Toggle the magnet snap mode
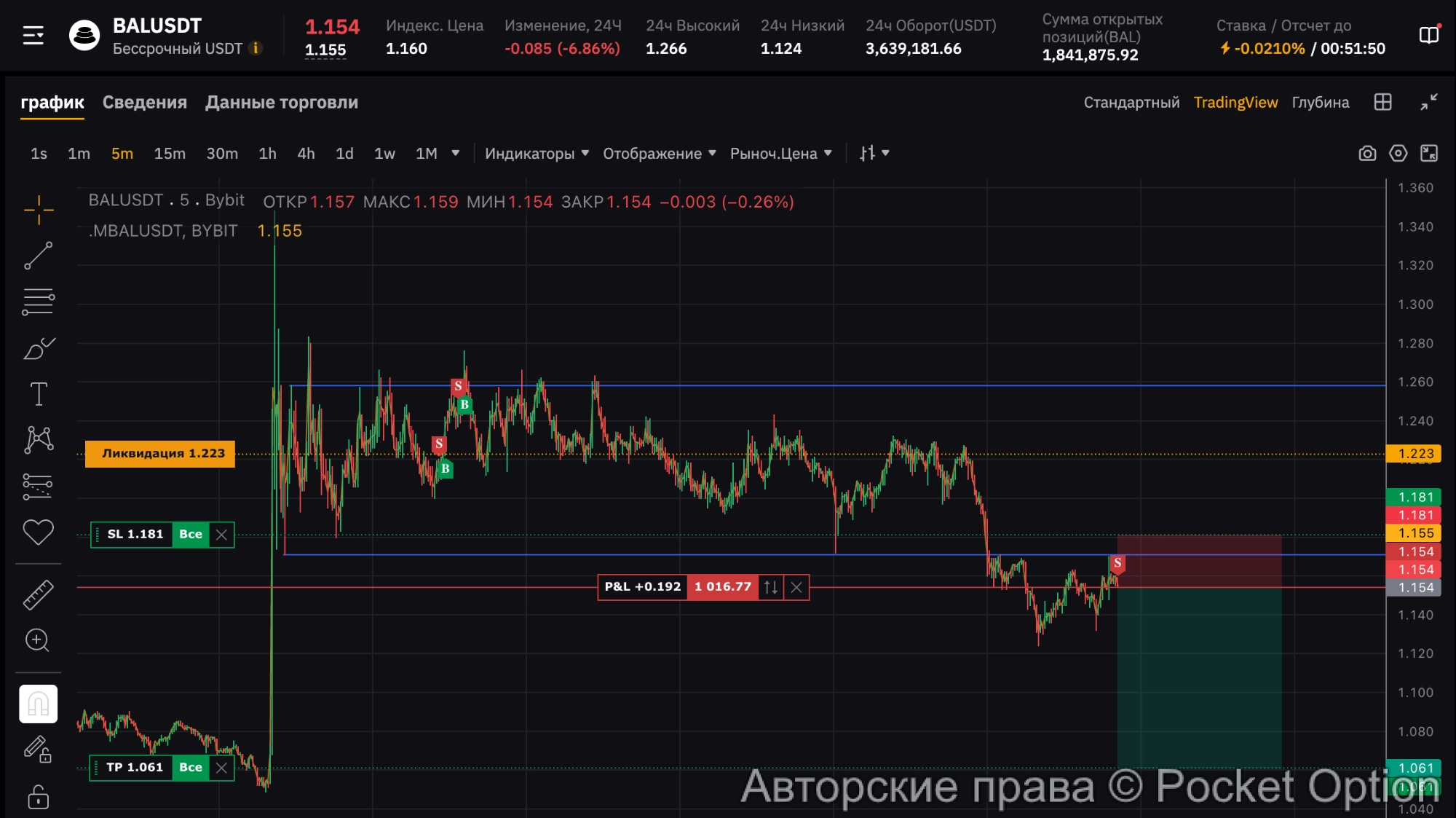Image resolution: width=1456 pixels, height=818 pixels. coord(38,704)
